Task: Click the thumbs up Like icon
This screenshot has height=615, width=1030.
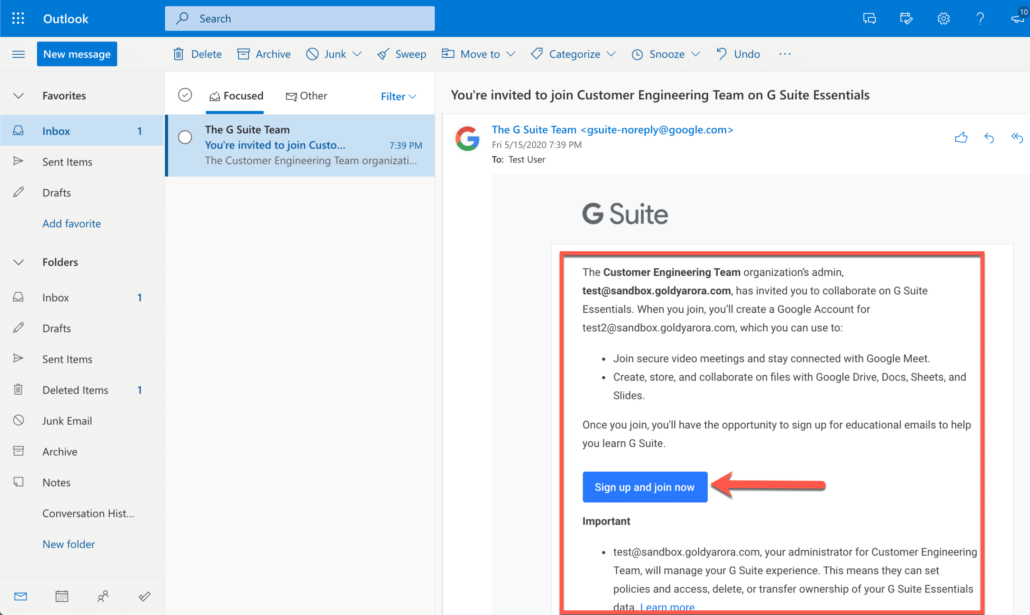Action: pos(961,137)
